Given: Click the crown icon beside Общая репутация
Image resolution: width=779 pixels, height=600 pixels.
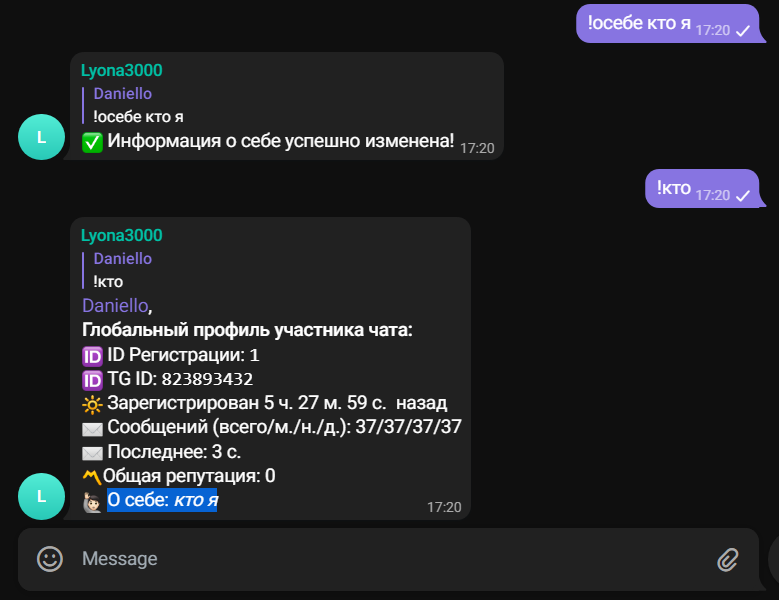Looking at the screenshot, I should coord(92,475).
